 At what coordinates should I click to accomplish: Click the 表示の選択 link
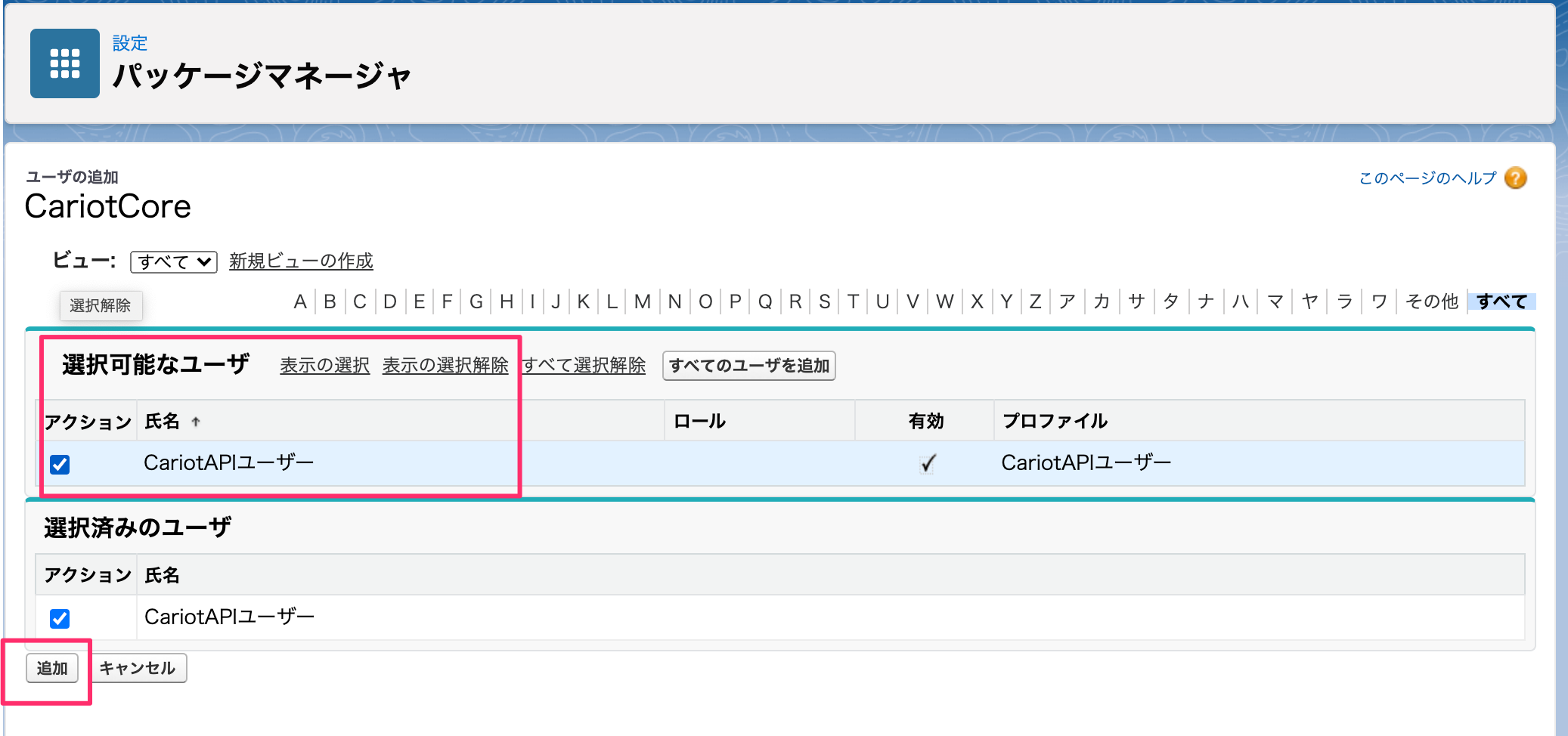coord(324,365)
